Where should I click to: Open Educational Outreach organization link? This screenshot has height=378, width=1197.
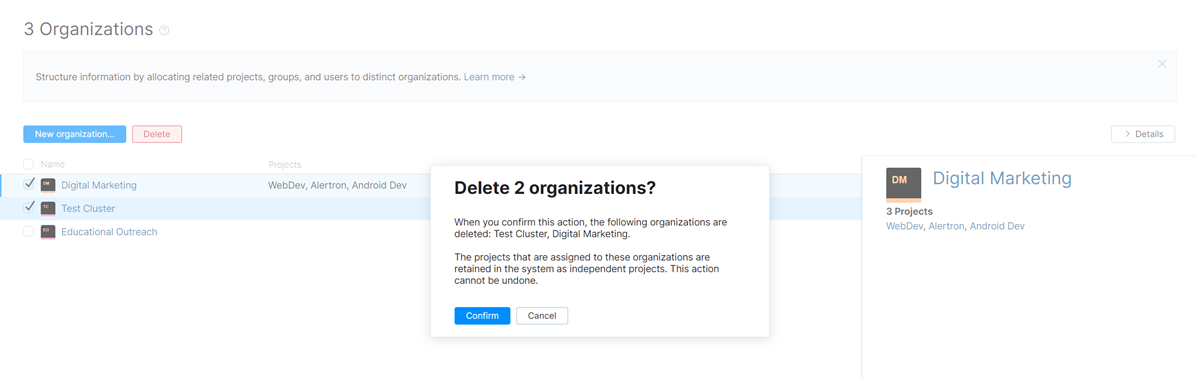[x=109, y=231]
